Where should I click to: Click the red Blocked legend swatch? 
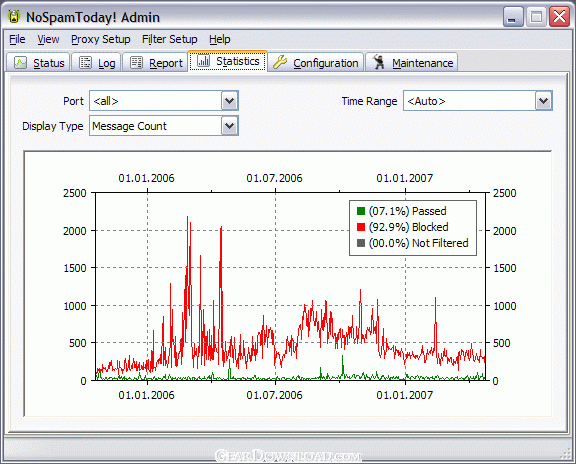point(361,227)
